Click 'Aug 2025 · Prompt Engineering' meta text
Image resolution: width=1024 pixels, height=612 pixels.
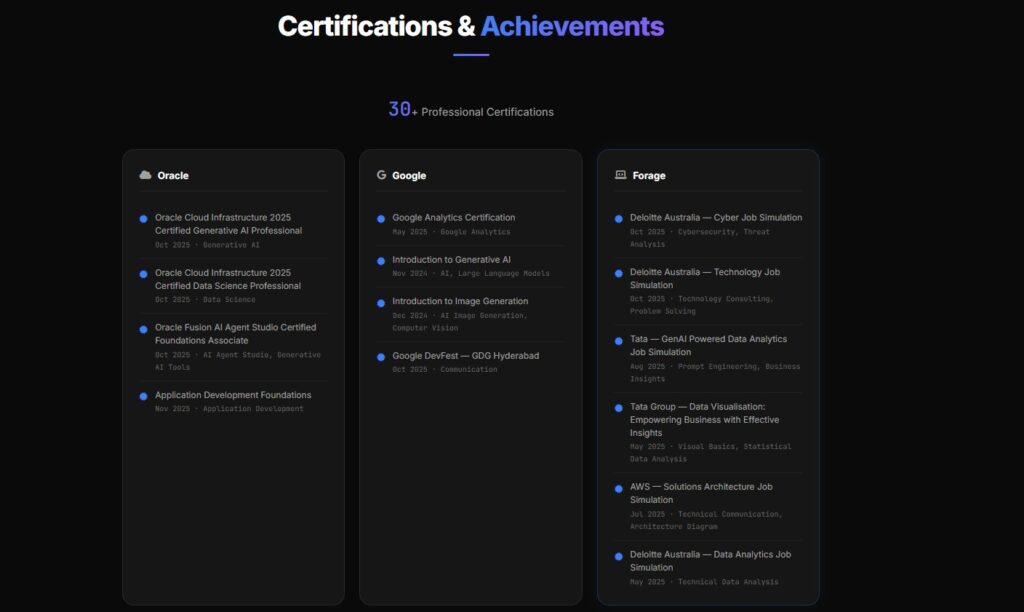[715, 372]
